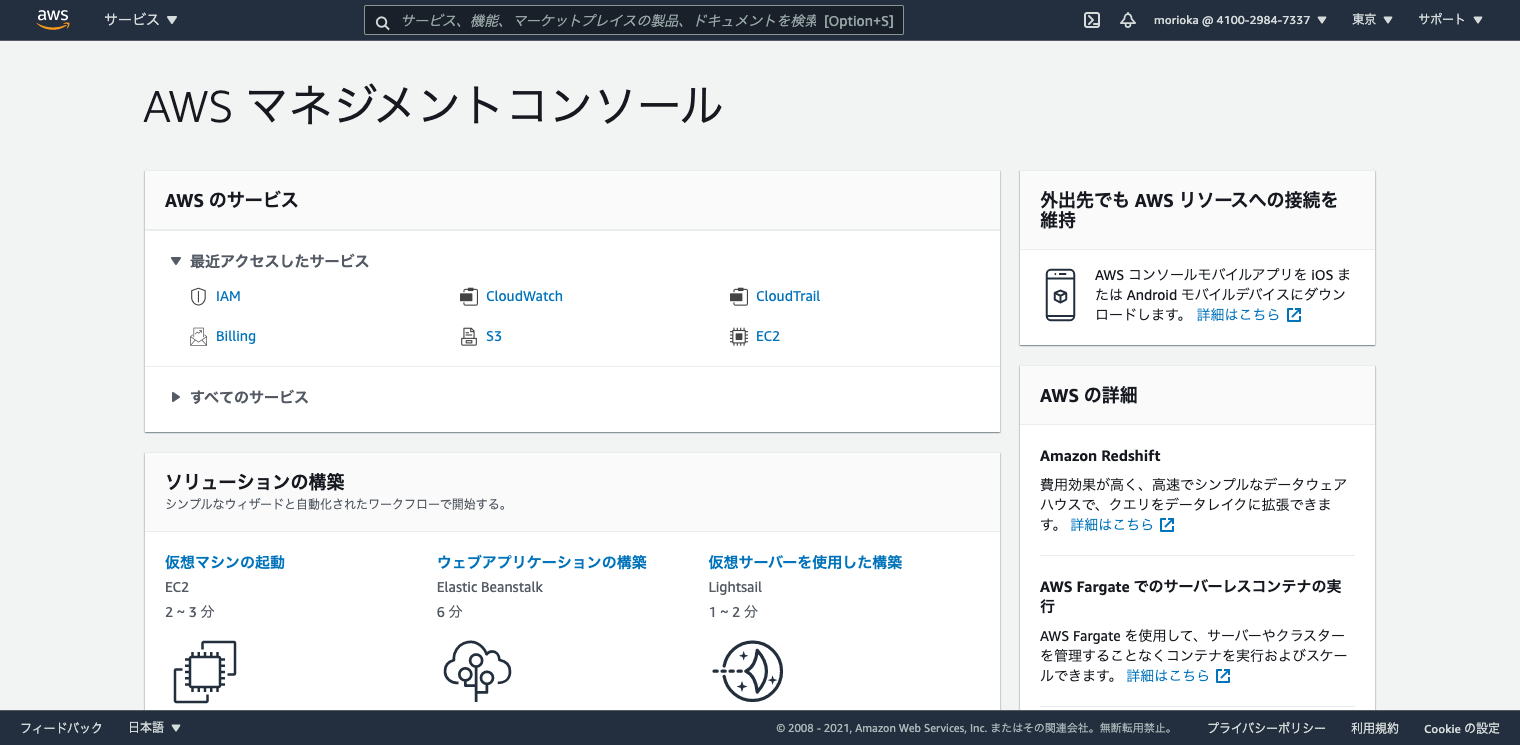Open the 東京 region selector
1520x745 pixels.
[1372, 20]
